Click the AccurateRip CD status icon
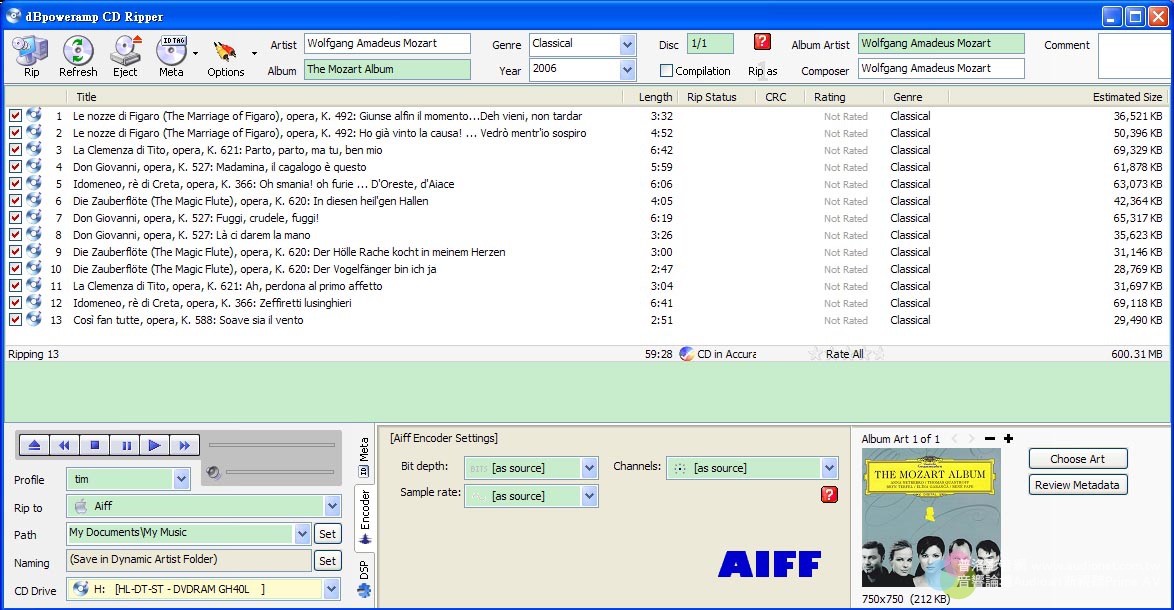The width and height of the screenshot is (1174, 610). pos(686,353)
